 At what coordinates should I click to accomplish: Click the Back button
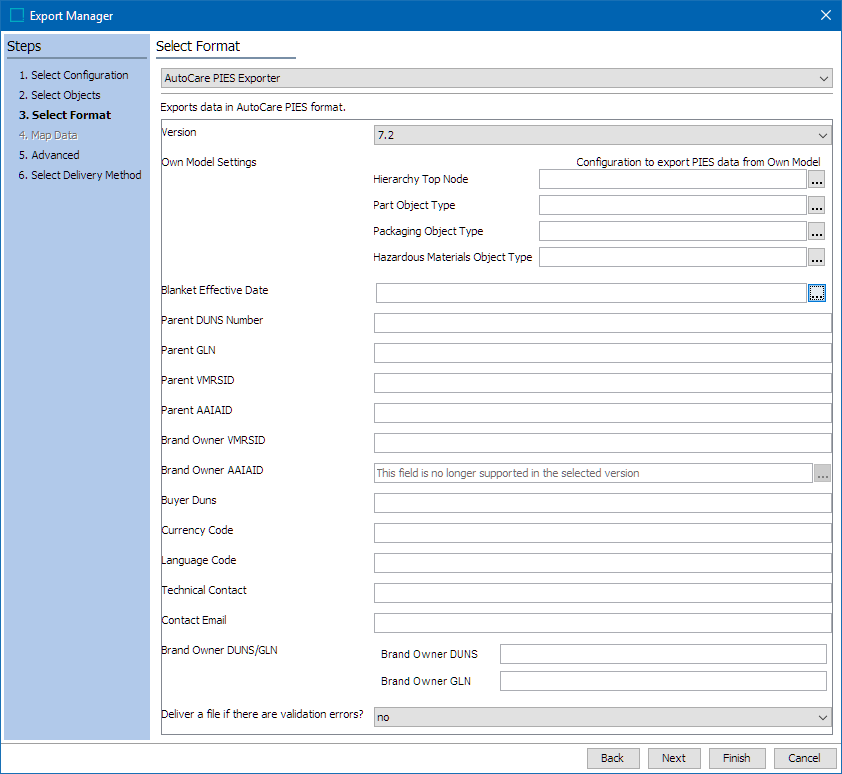pos(613,758)
